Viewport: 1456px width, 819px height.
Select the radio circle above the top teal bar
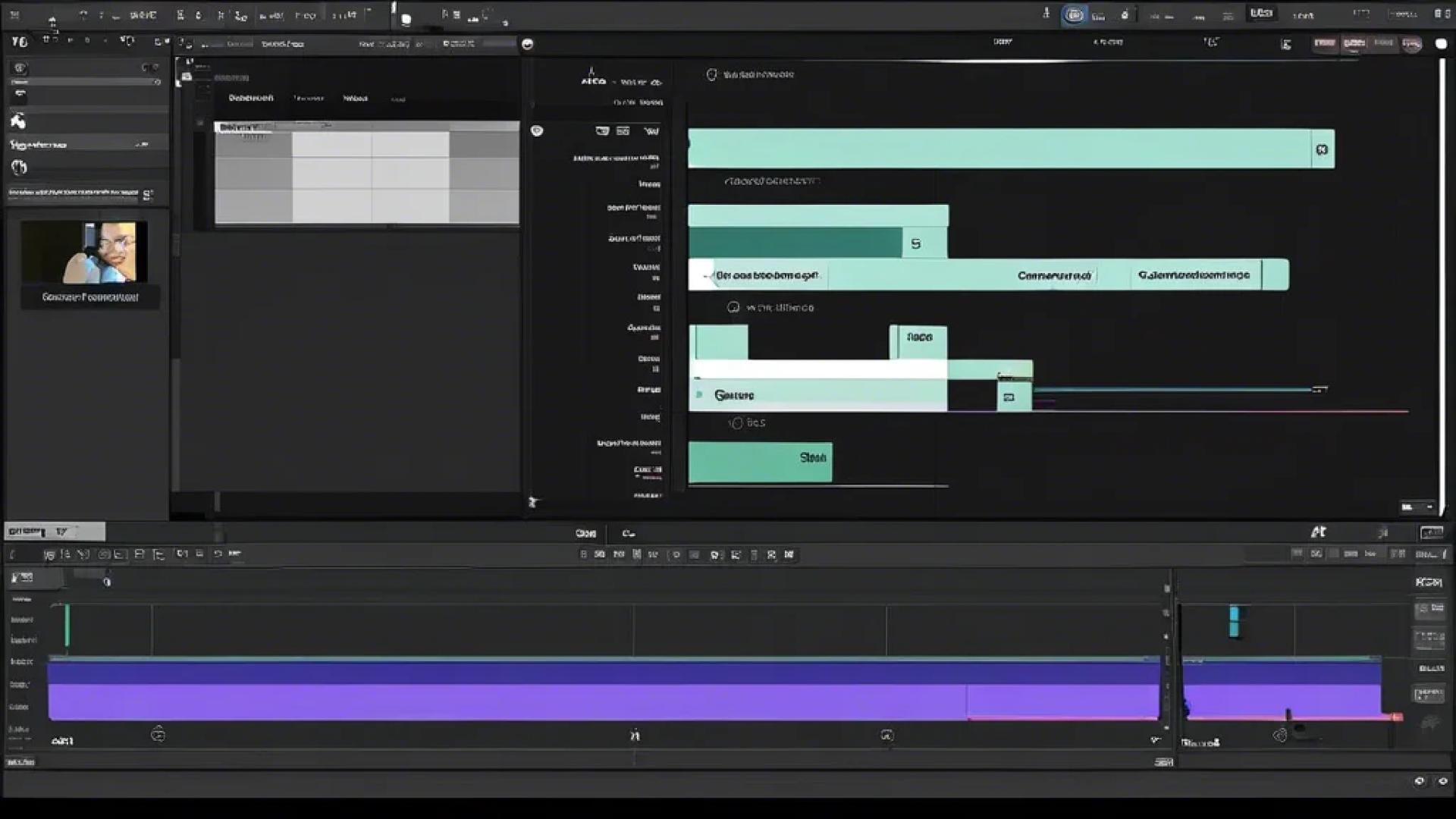(x=711, y=74)
